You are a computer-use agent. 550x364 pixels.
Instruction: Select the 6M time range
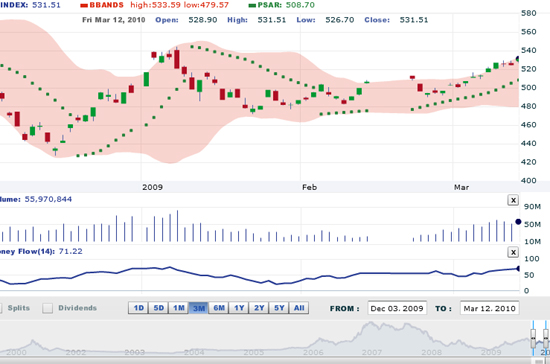219,308
